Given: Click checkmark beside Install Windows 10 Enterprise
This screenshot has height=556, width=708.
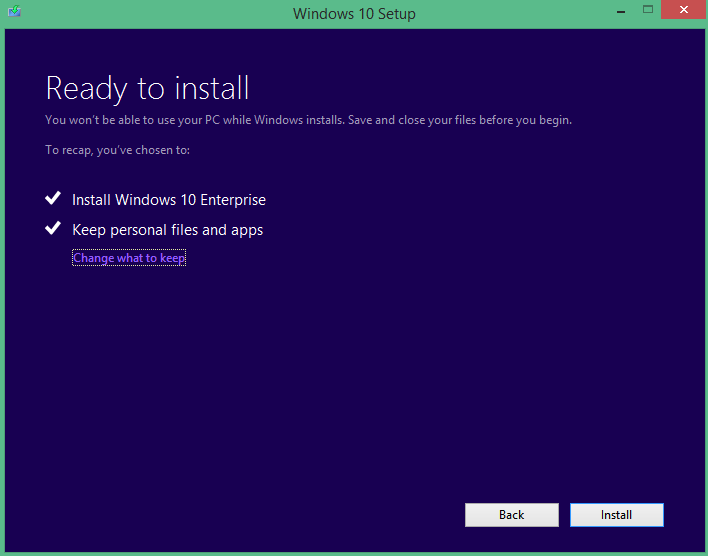Looking at the screenshot, I should click(x=54, y=199).
